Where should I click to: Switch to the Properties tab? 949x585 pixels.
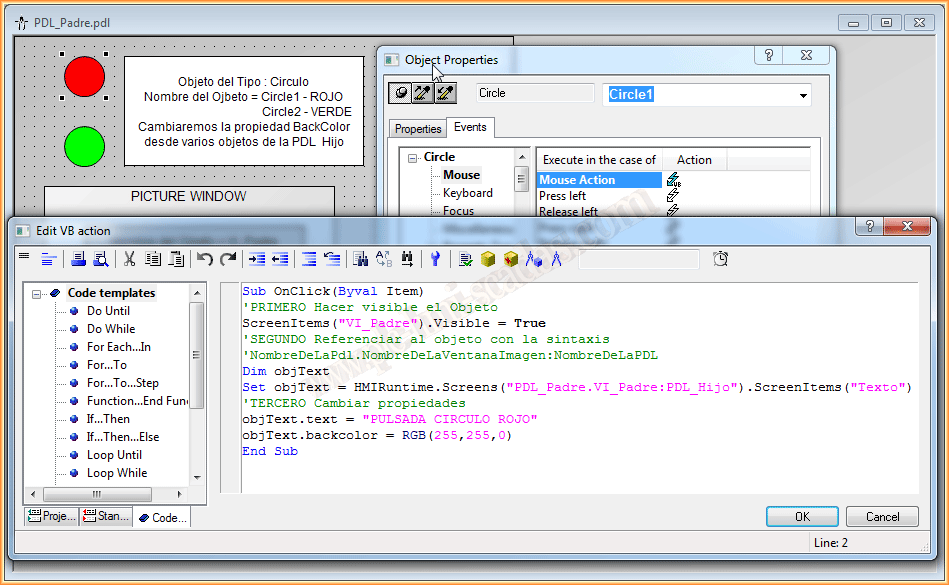pos(418,129)
